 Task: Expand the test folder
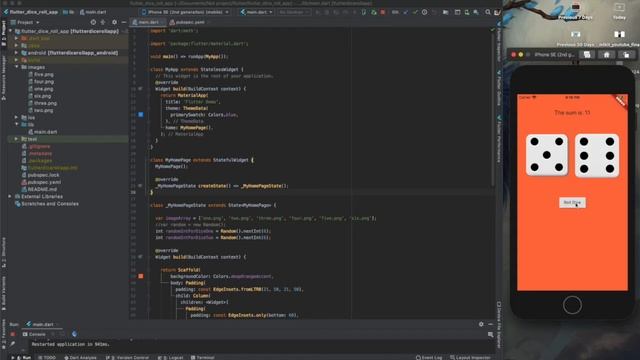click(x=16, y=139)
